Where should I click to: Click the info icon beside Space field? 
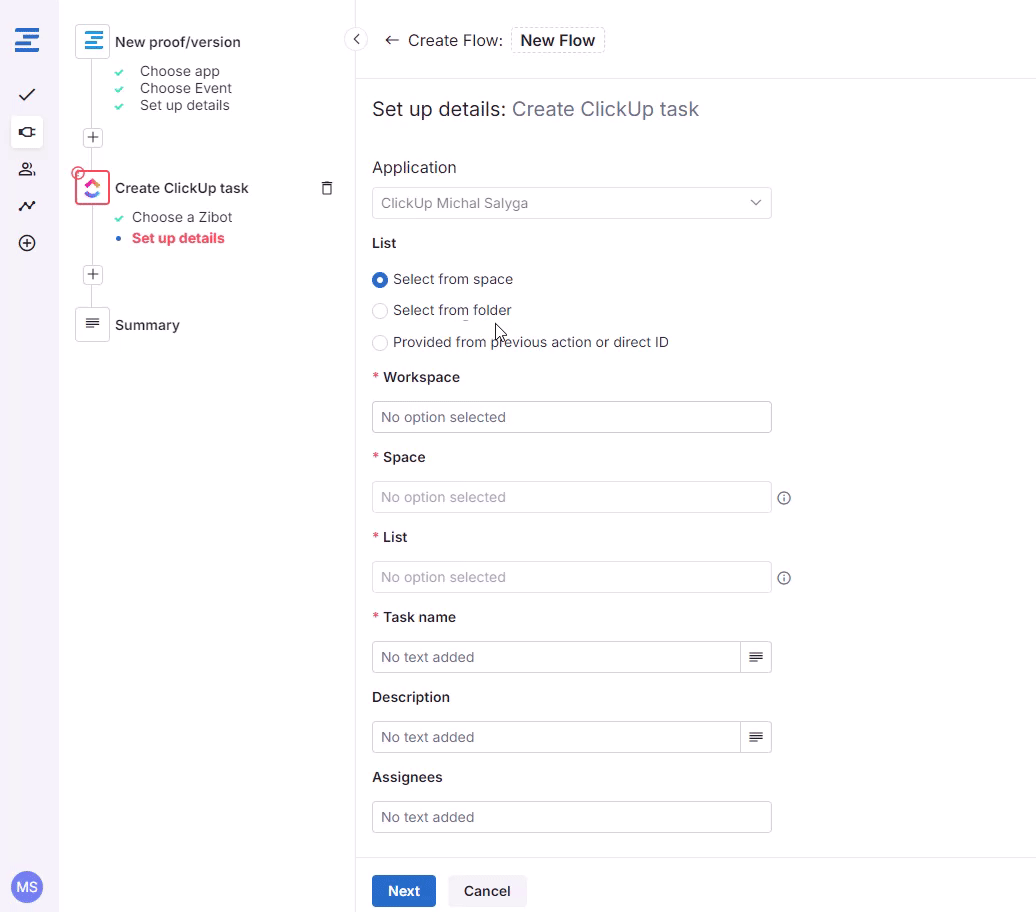point(784,498)
